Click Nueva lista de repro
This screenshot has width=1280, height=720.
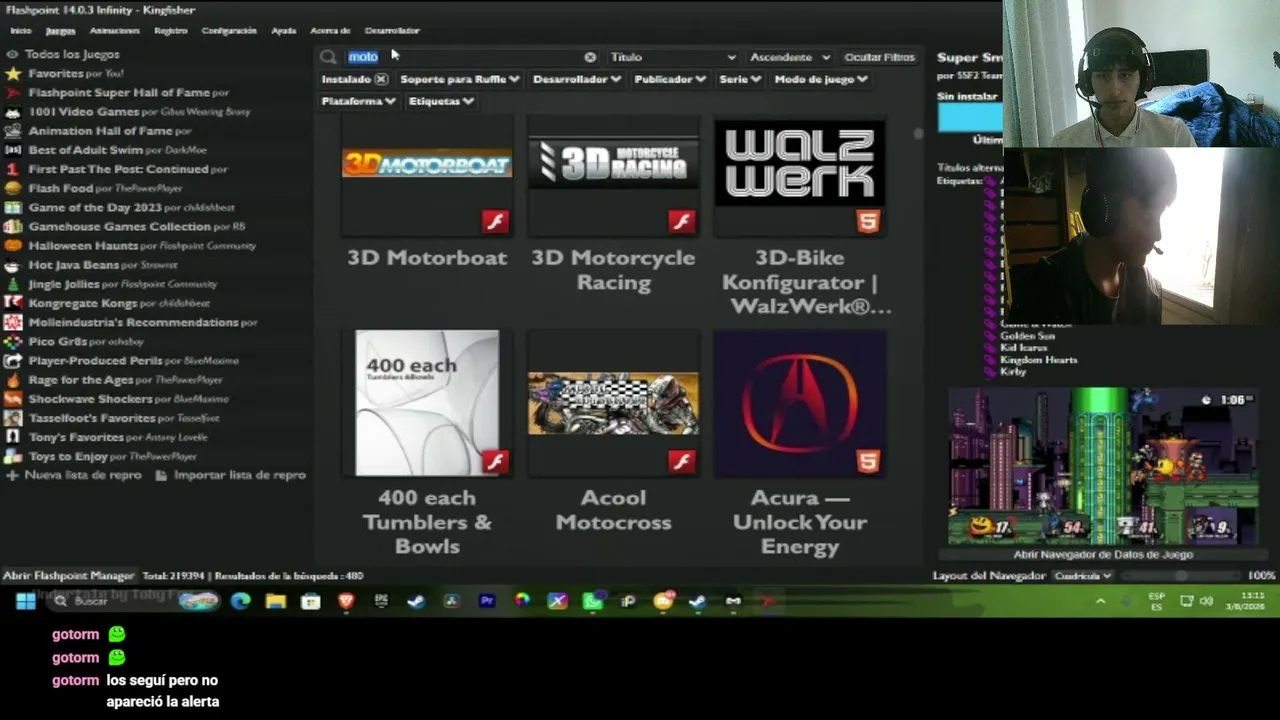point(74,475)
